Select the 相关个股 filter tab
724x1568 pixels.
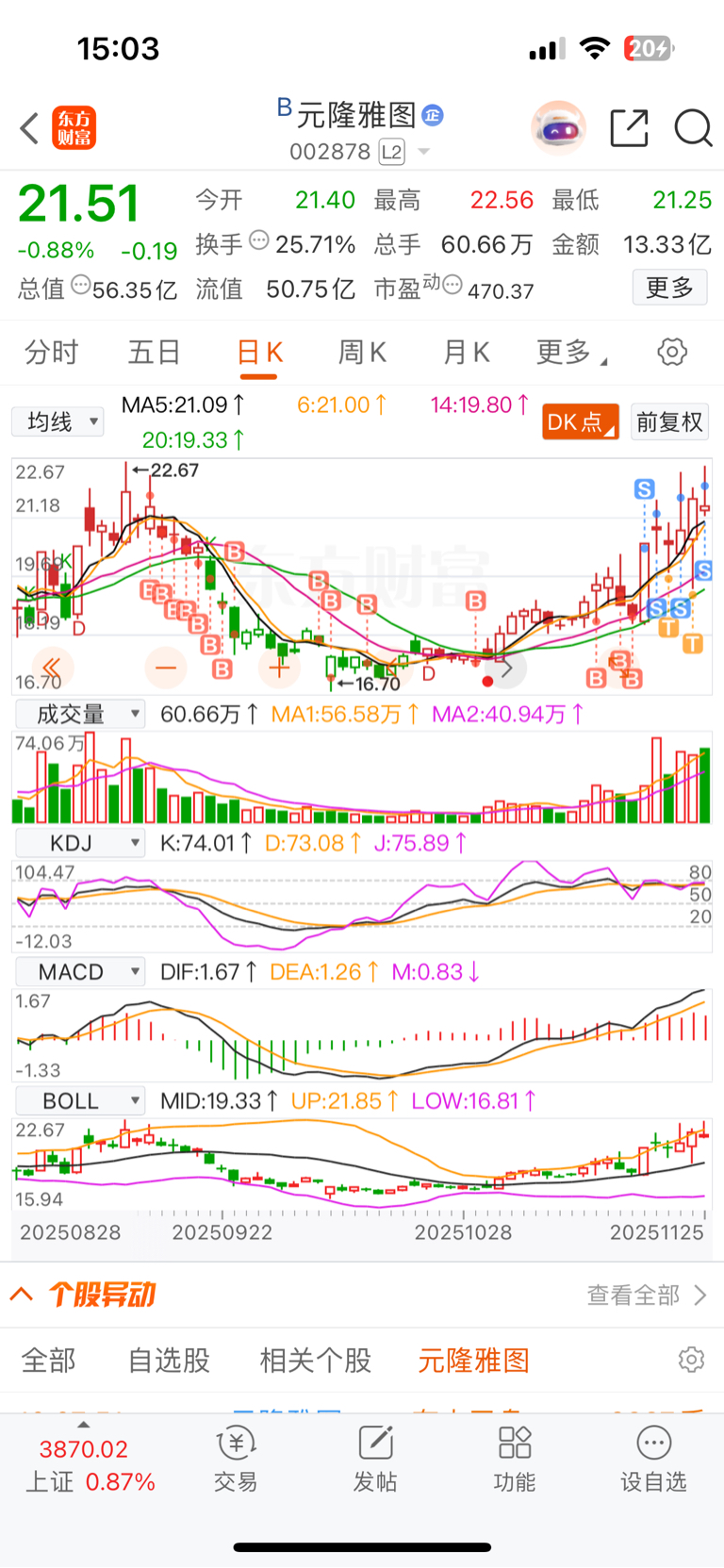click(x=316, y=1361)
